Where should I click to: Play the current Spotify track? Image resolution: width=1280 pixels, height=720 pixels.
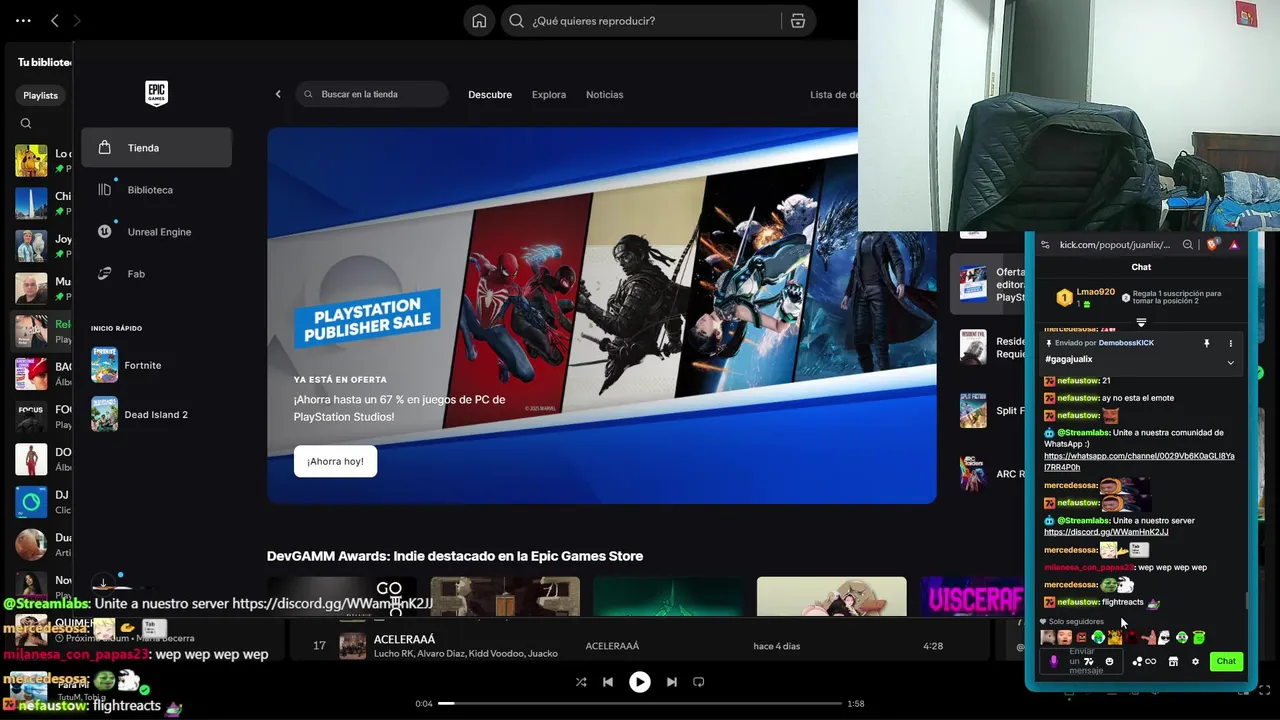coord(639,682)
